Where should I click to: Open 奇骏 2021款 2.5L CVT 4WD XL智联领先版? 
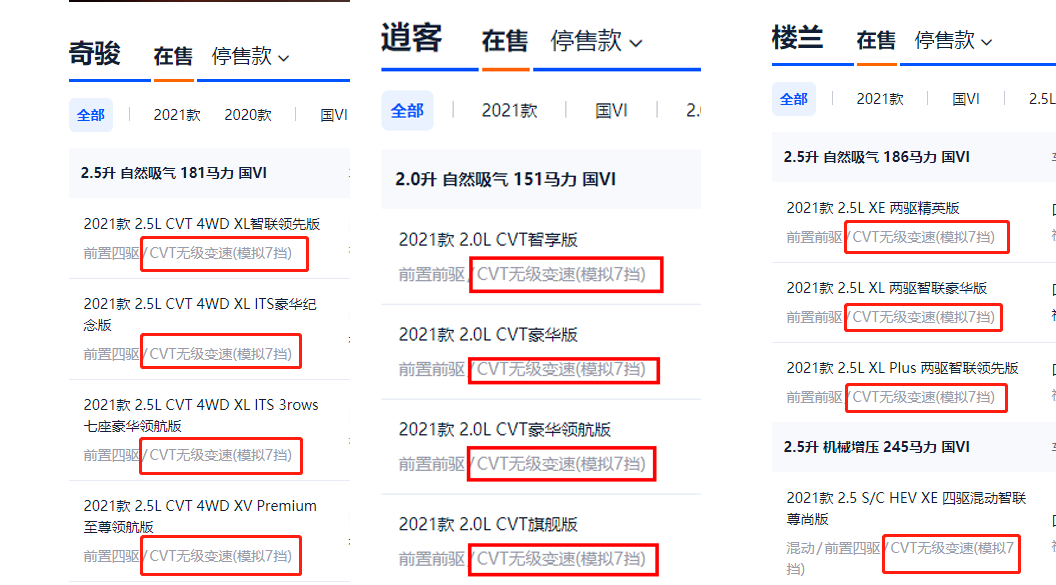tap(201, 223)
